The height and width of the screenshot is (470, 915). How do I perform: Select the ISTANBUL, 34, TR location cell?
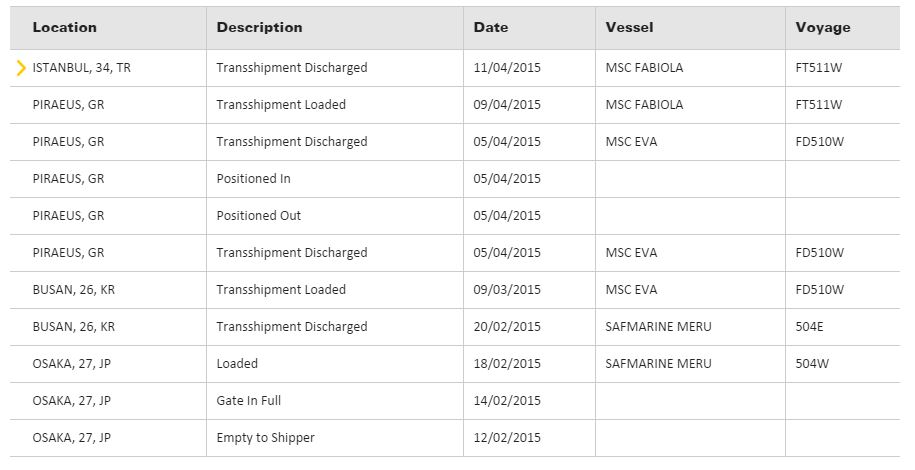(x=81, y=68)
